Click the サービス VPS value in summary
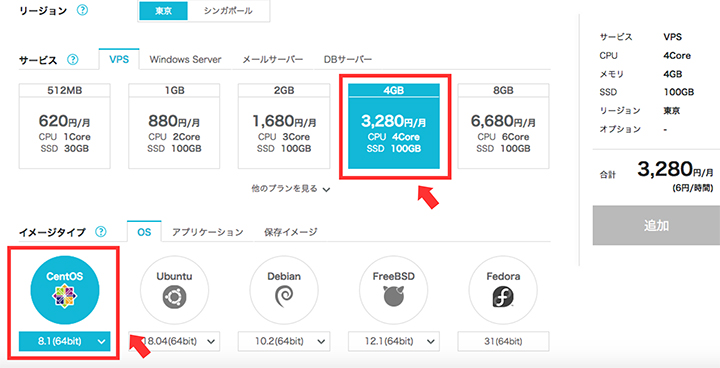The image size is (720, 368). 673,37
